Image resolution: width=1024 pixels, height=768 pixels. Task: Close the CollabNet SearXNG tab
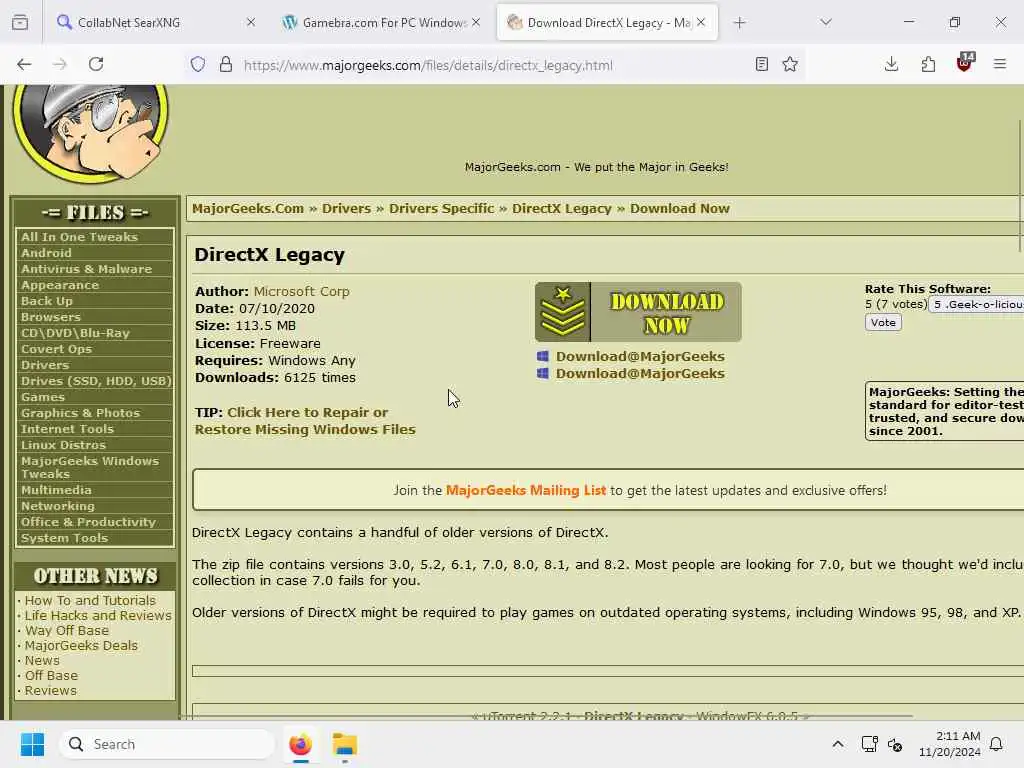pyautogui.click(x=251, y=22)
